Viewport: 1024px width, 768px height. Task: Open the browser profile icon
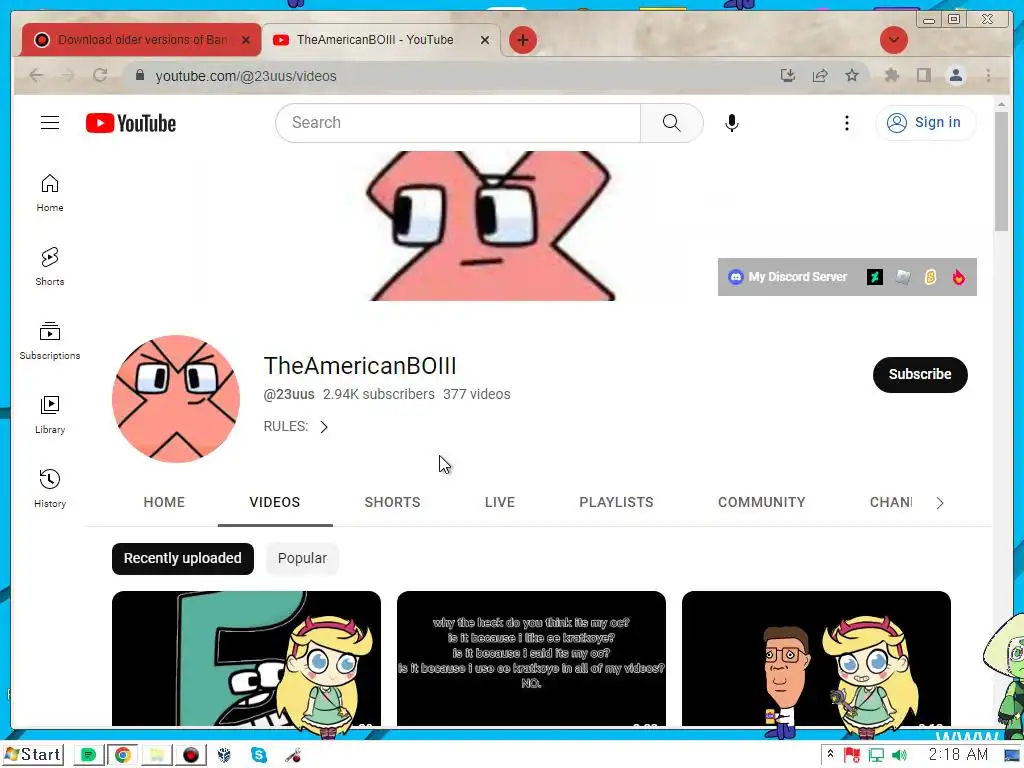pyautogui.click(x=955, y=75)
